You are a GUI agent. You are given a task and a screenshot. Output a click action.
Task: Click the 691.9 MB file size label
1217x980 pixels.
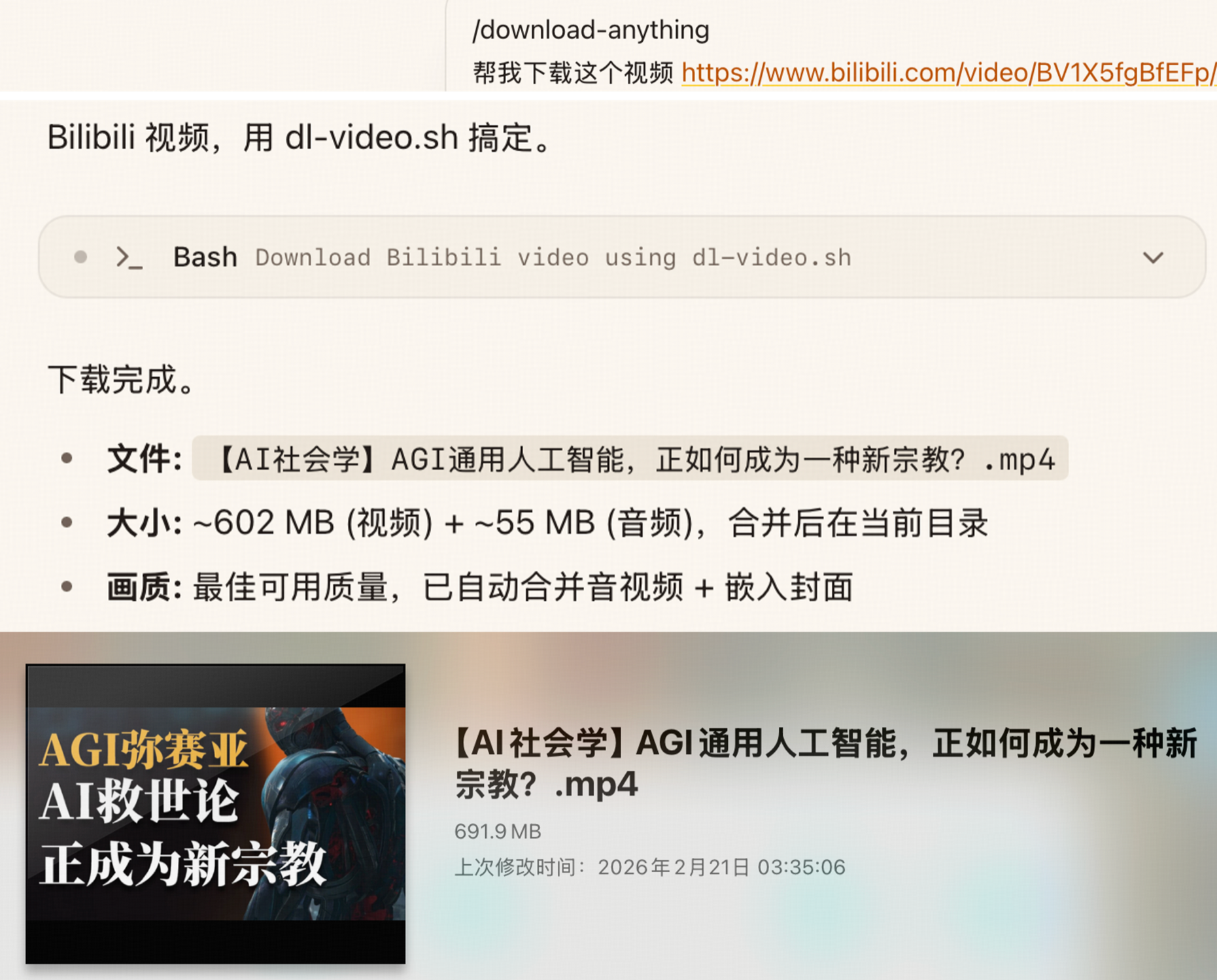(498, 832)
